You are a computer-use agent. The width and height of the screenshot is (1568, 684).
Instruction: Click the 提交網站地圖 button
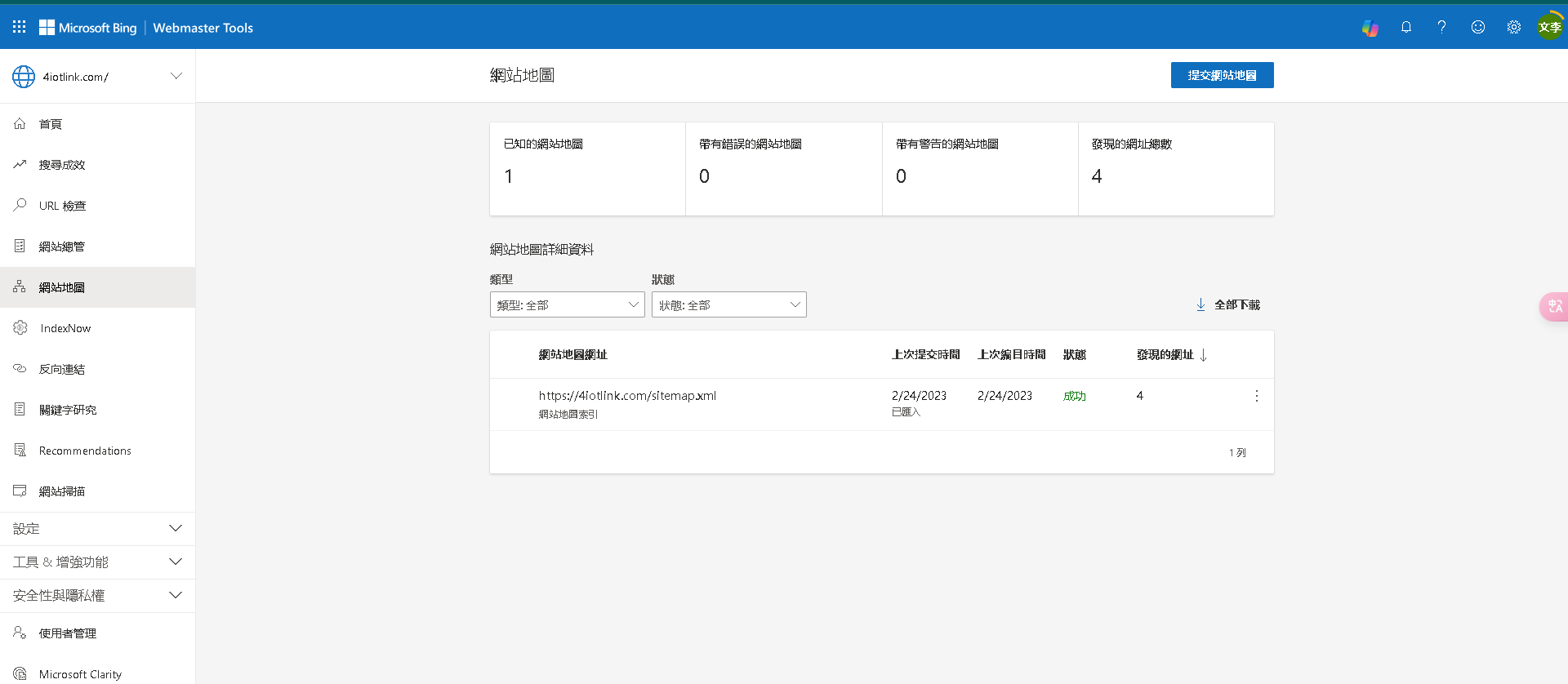1222,75
